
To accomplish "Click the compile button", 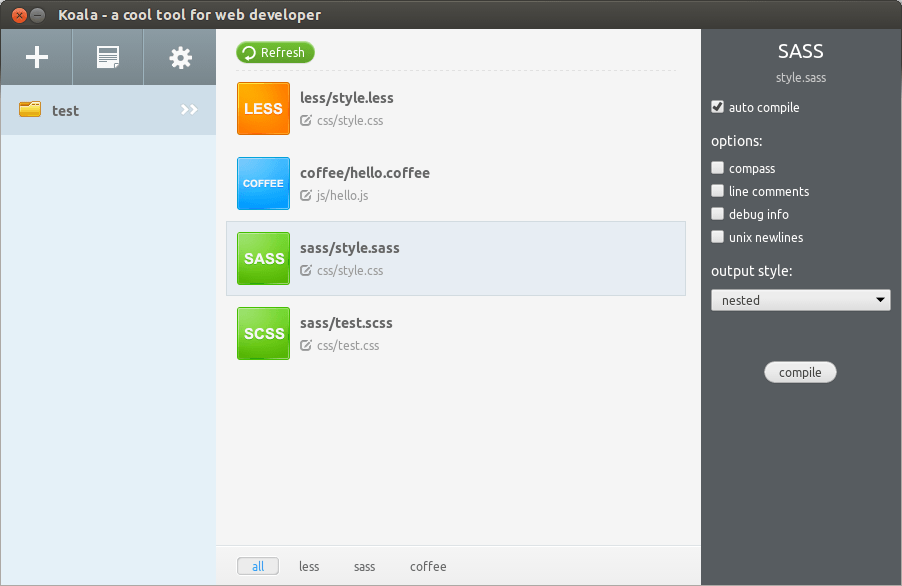I will click(x=800, y=372).
